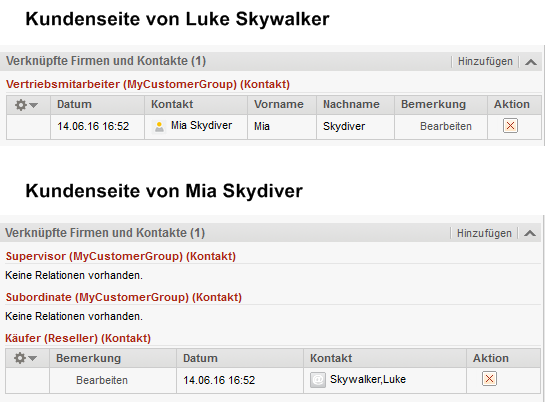
Task: Sort by Nachname column header
Action: click(351, 104)
